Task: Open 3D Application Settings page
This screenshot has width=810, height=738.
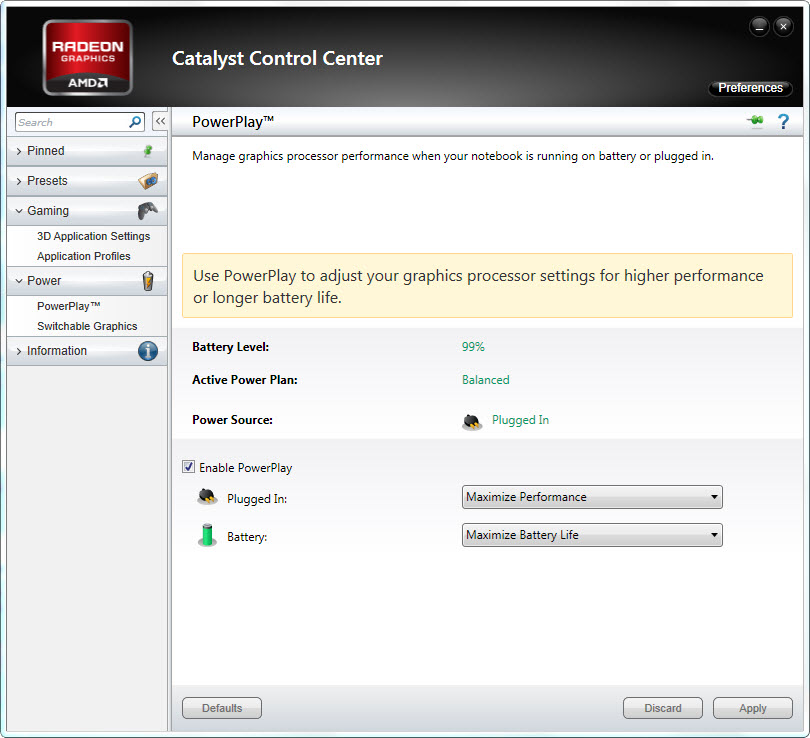Action: (x=93, y=236)
